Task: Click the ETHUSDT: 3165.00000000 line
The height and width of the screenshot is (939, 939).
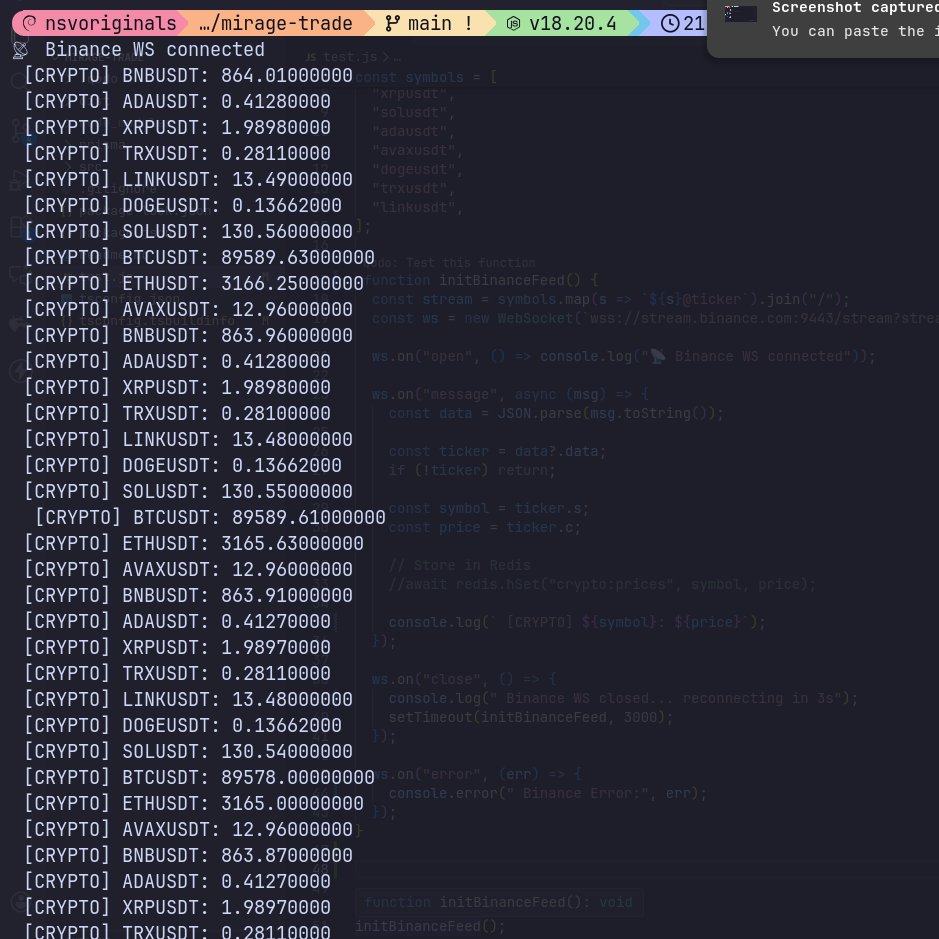Action: 194,803
